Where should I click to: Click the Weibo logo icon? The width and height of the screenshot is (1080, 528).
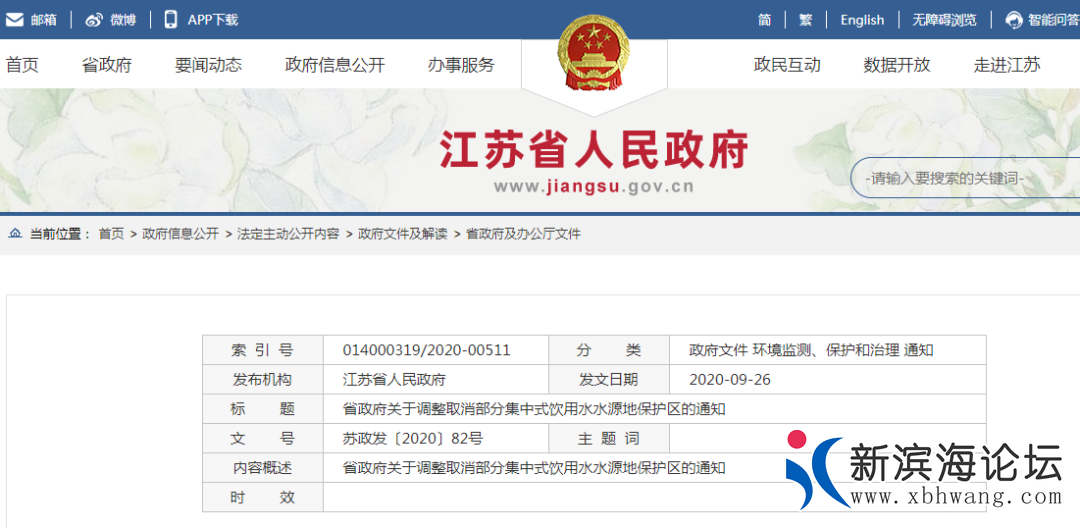pyautogui.click(x=94, y=20)
